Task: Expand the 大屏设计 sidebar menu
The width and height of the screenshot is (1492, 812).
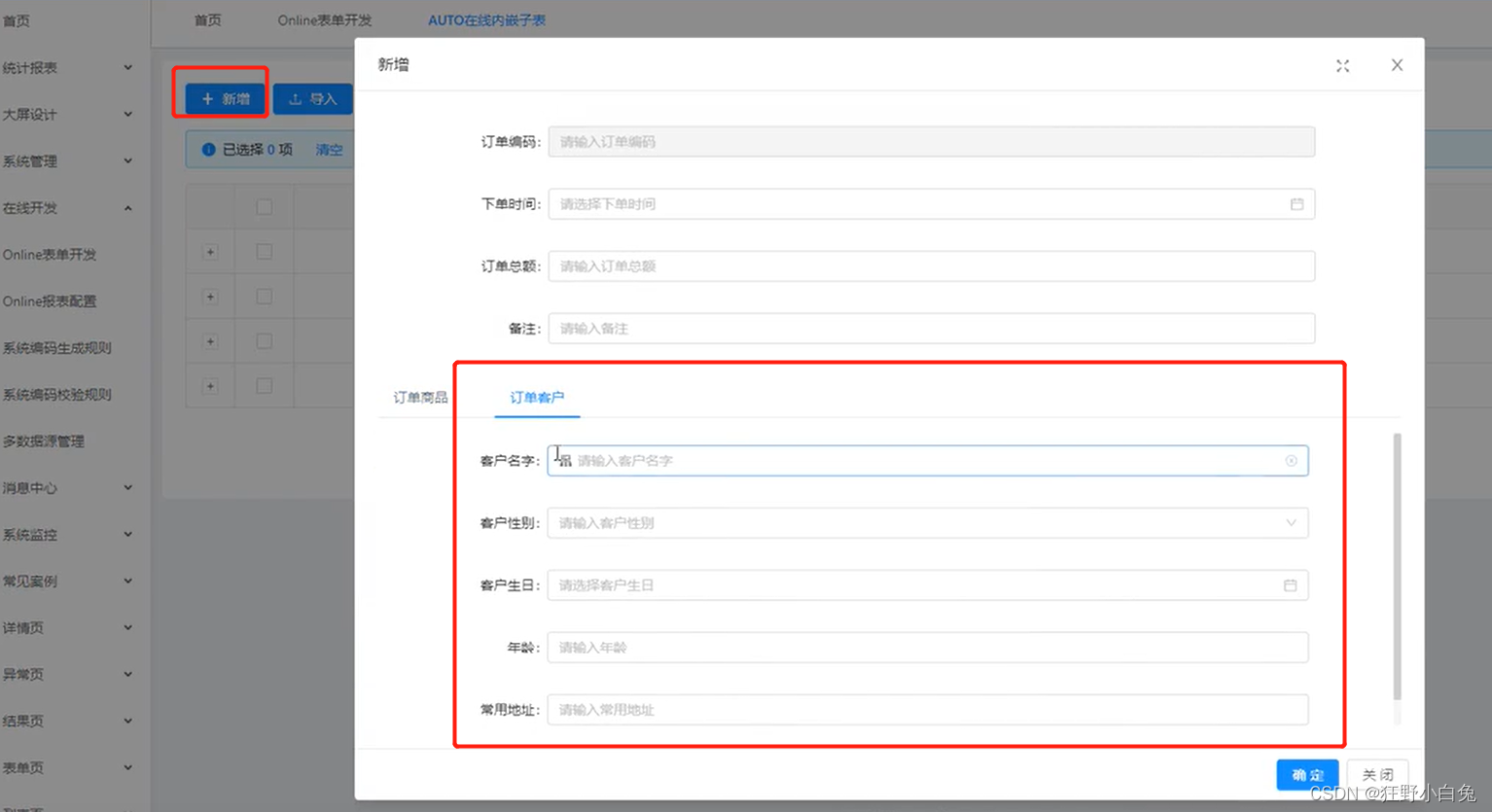Action: click(x=127, y=114)
